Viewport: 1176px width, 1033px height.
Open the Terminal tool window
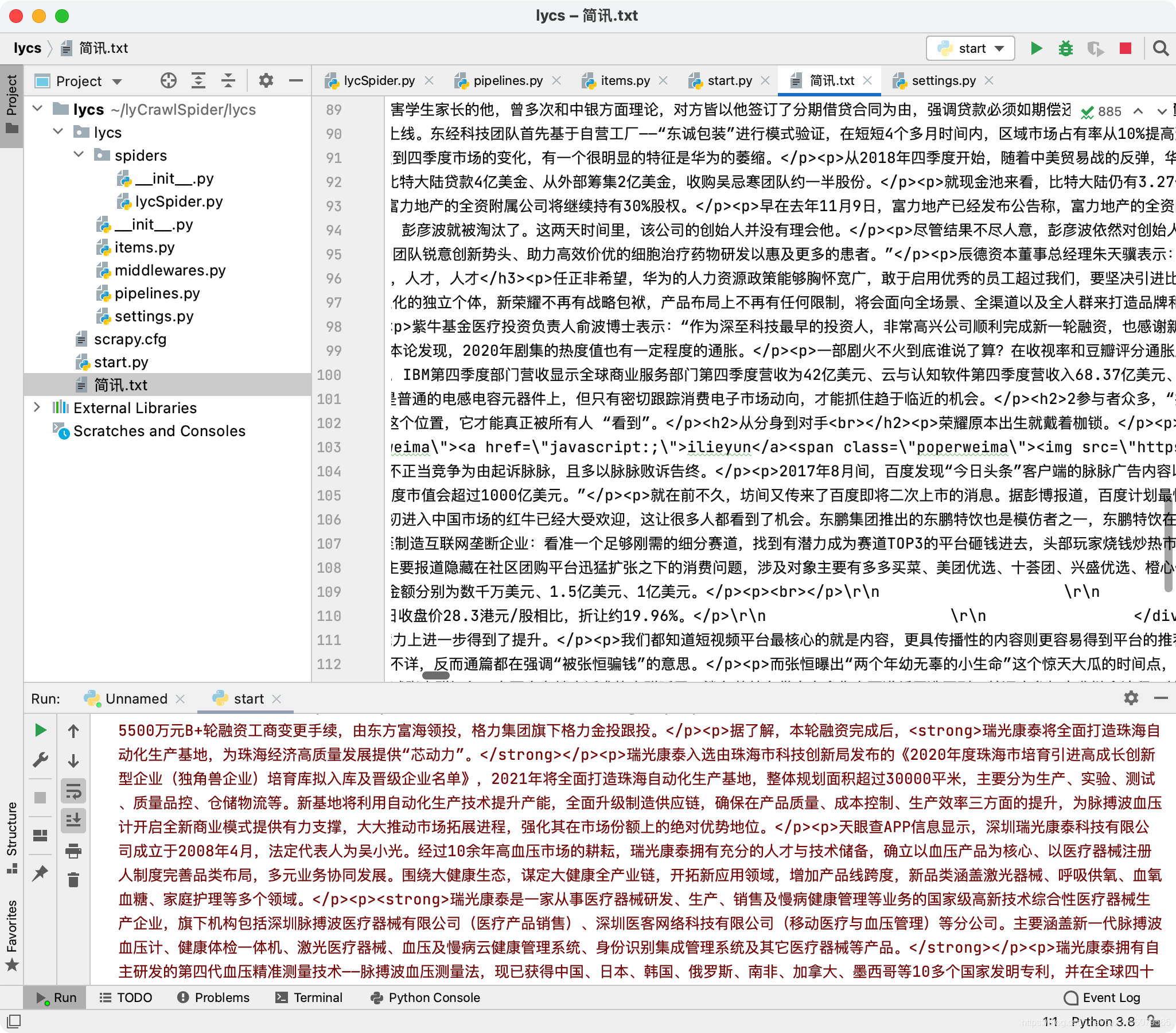(309, 997)
